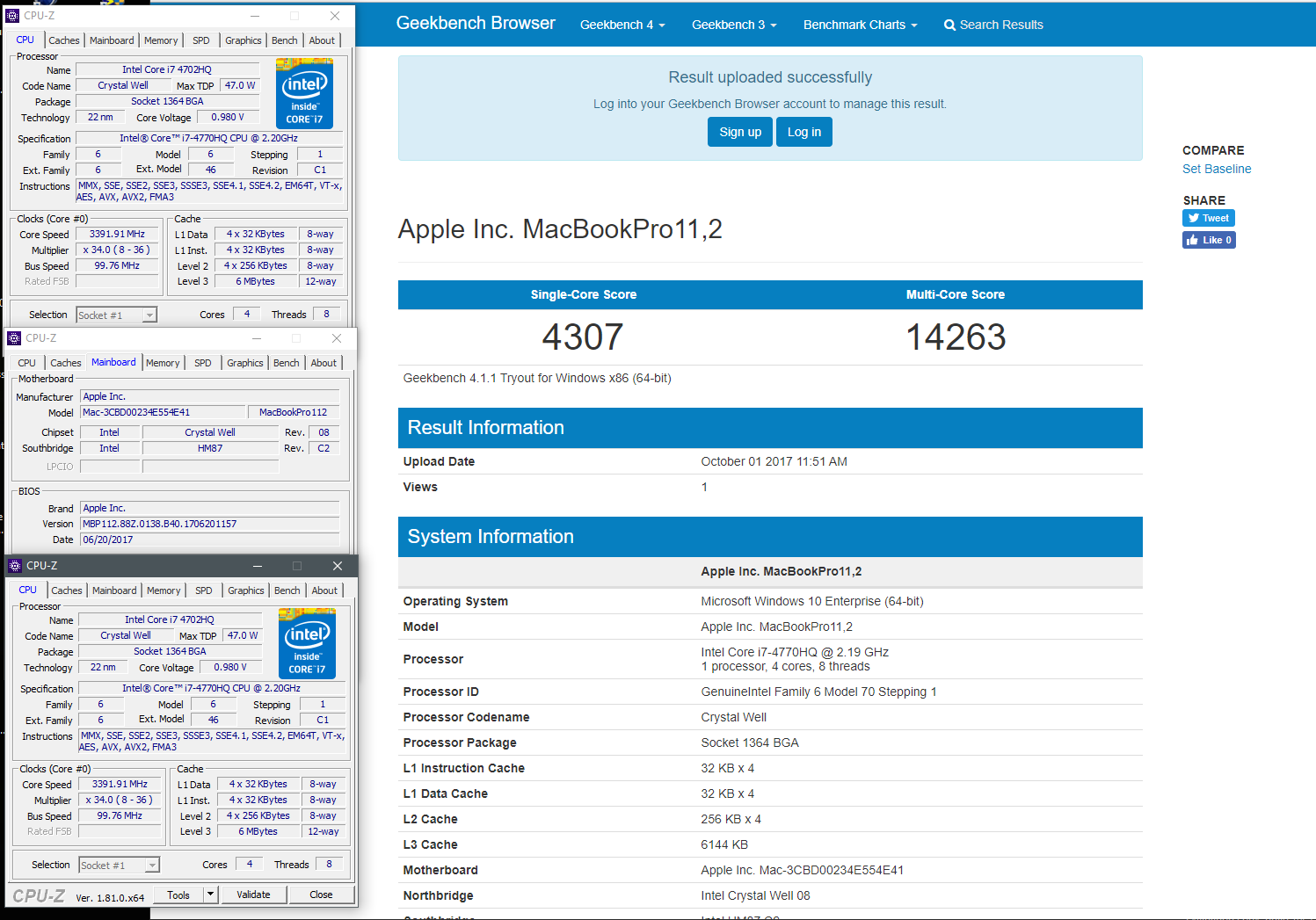Click the Upload Date value October 01 2017
This screenshot has width=1316, height=920.
tap(774, 461)
